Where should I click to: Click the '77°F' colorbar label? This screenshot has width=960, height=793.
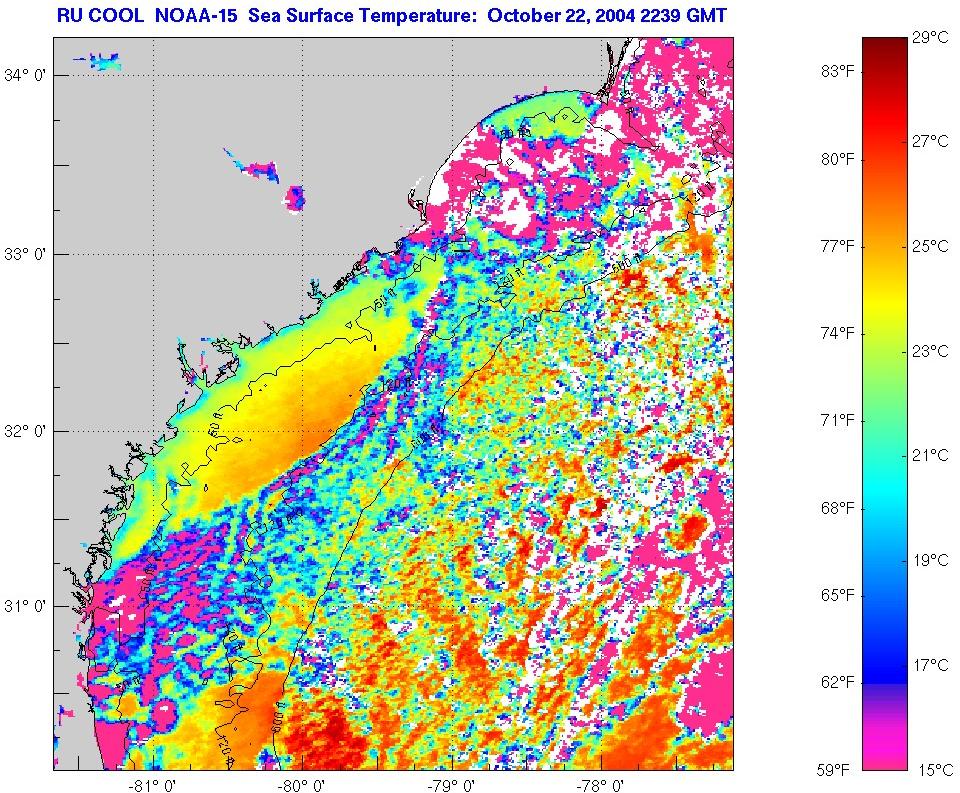(x=838, y=246)
